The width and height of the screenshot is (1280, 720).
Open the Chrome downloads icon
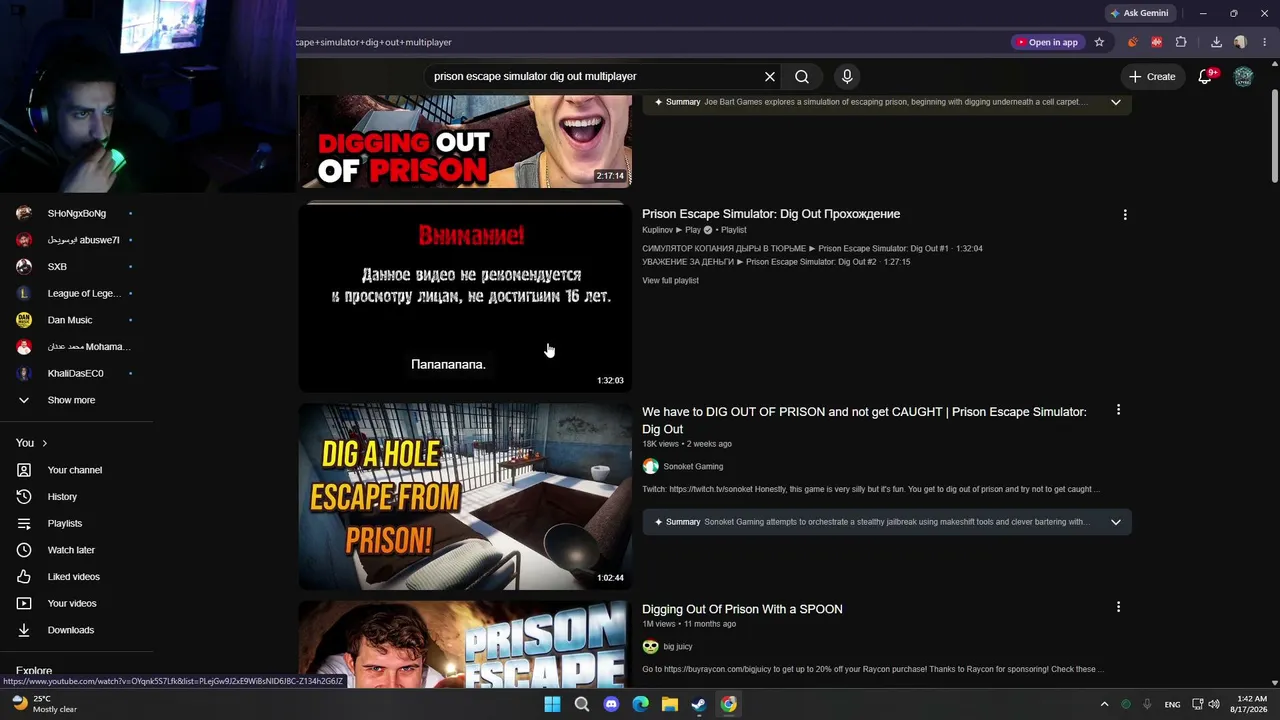tap(1216, 42)
